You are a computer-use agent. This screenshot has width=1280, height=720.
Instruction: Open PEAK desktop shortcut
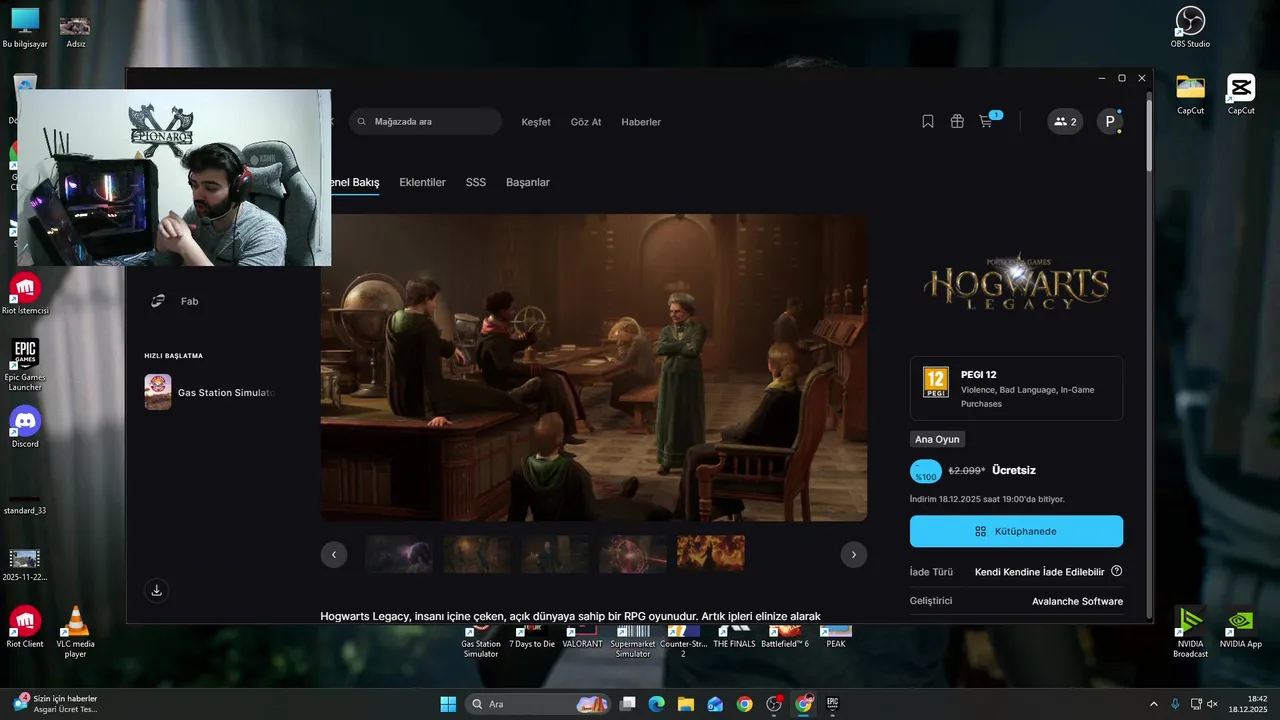(x=836, y=637)
